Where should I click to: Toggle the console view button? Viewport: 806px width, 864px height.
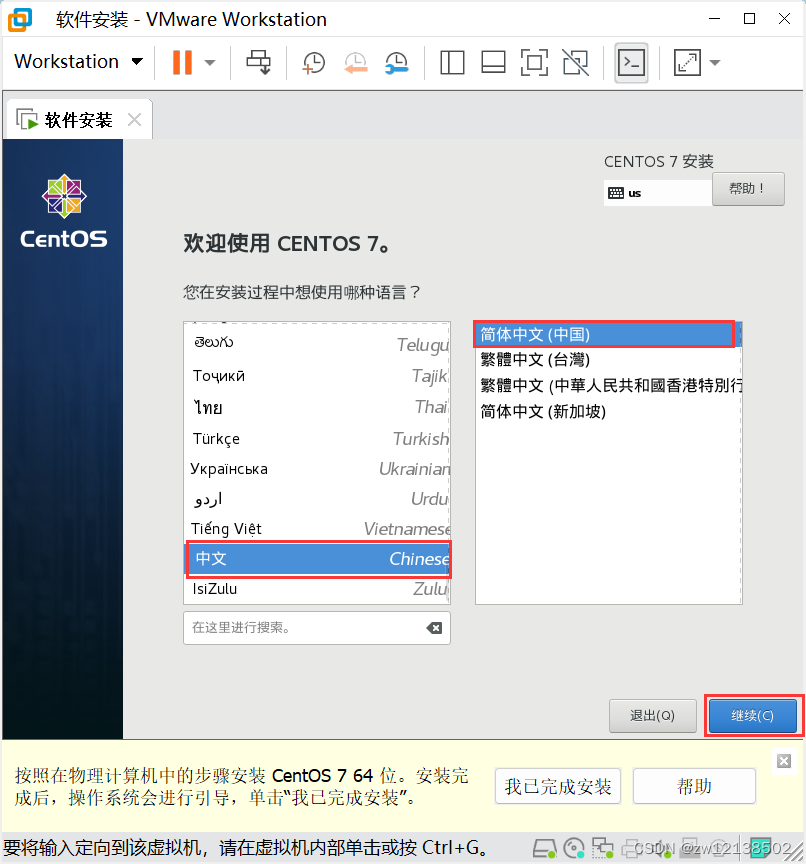631,62
